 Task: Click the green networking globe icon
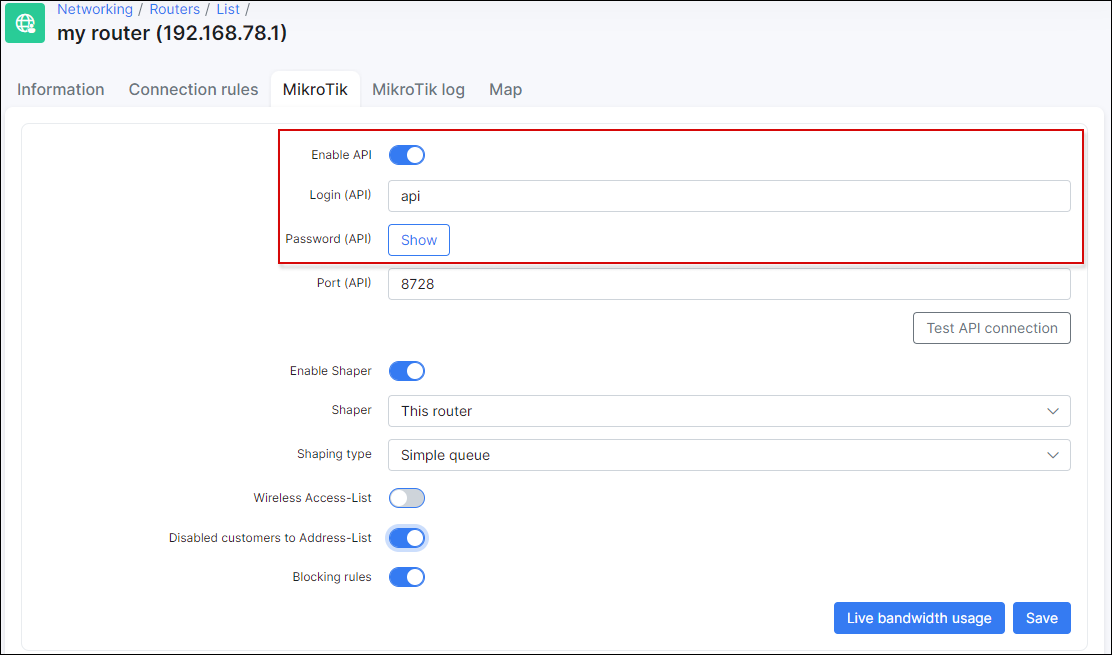(x=25, y=23)
